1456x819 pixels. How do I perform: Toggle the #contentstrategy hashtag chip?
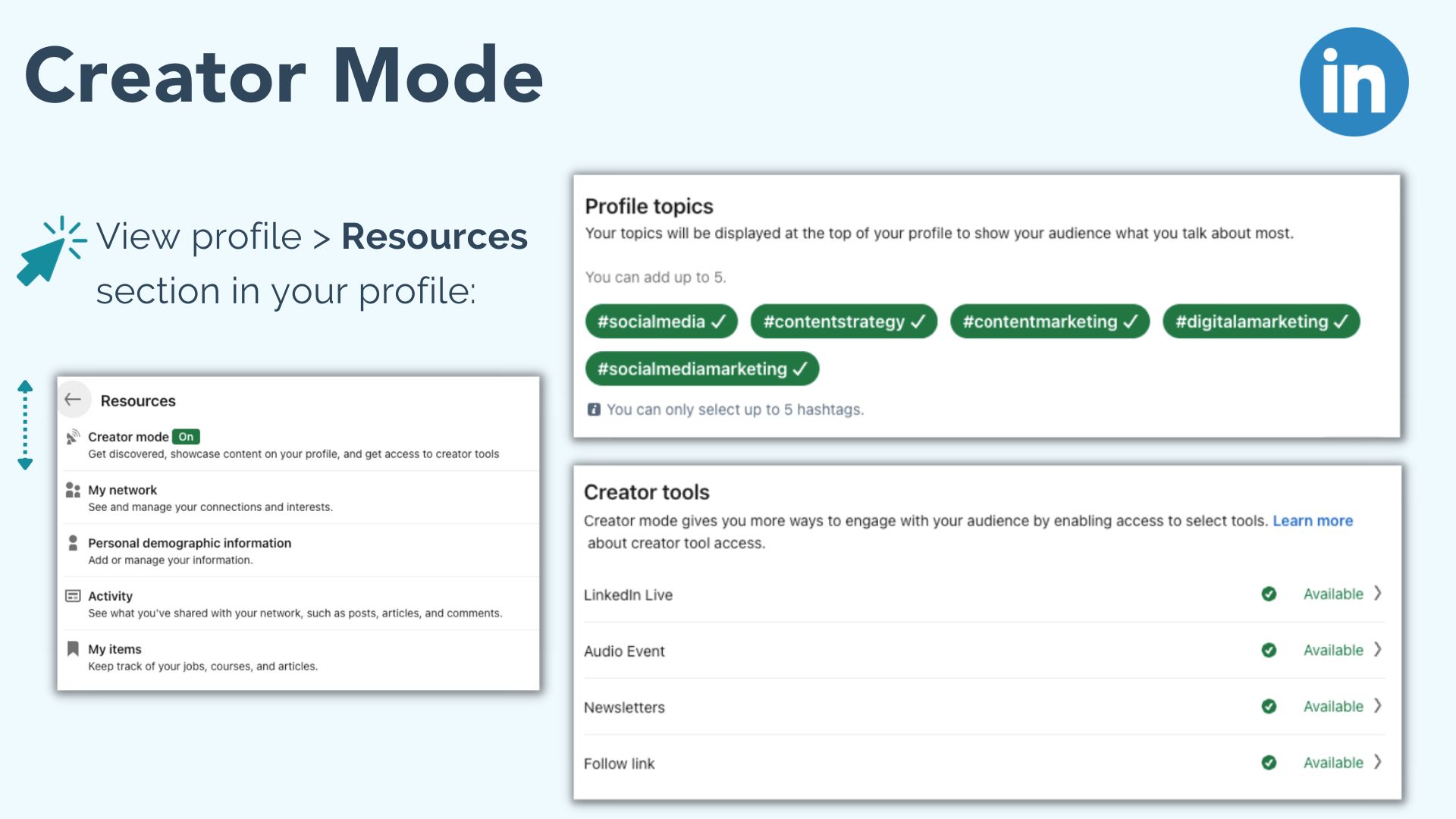click(843, 322)
